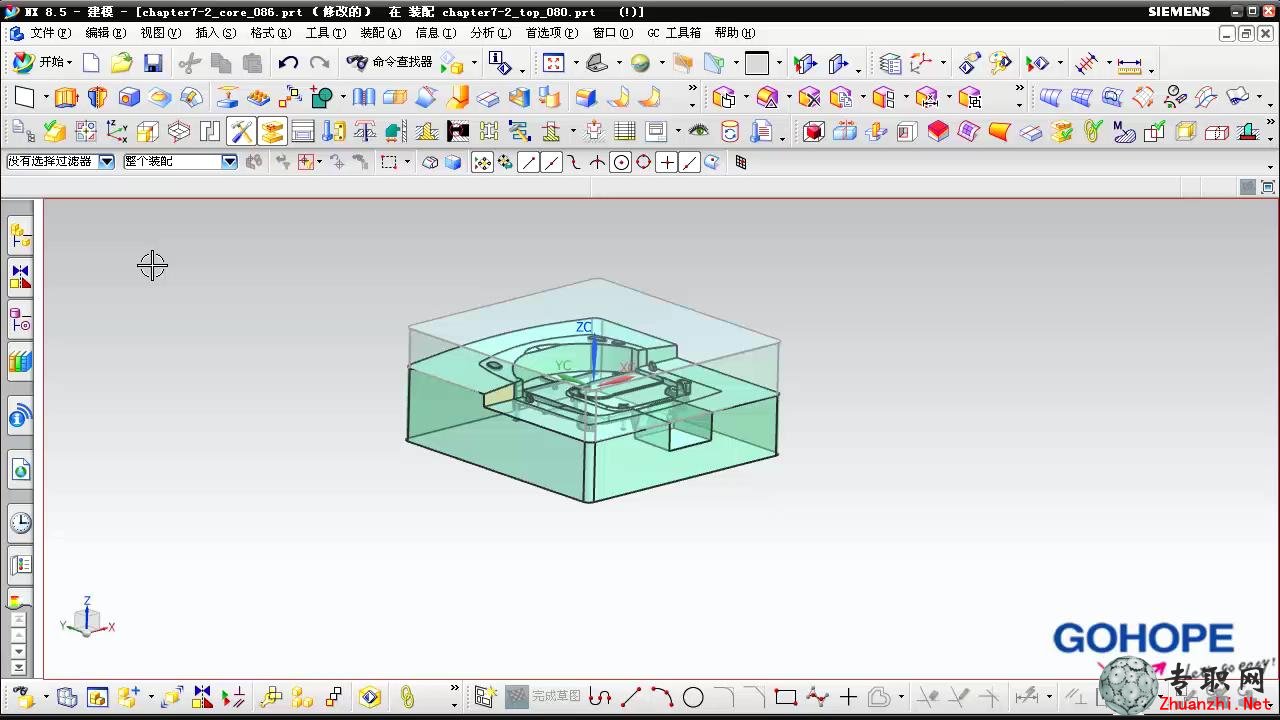This screenshot has height=720, width=1280.
Task: Toggle snap to end point
Action: tap(528, 162)
